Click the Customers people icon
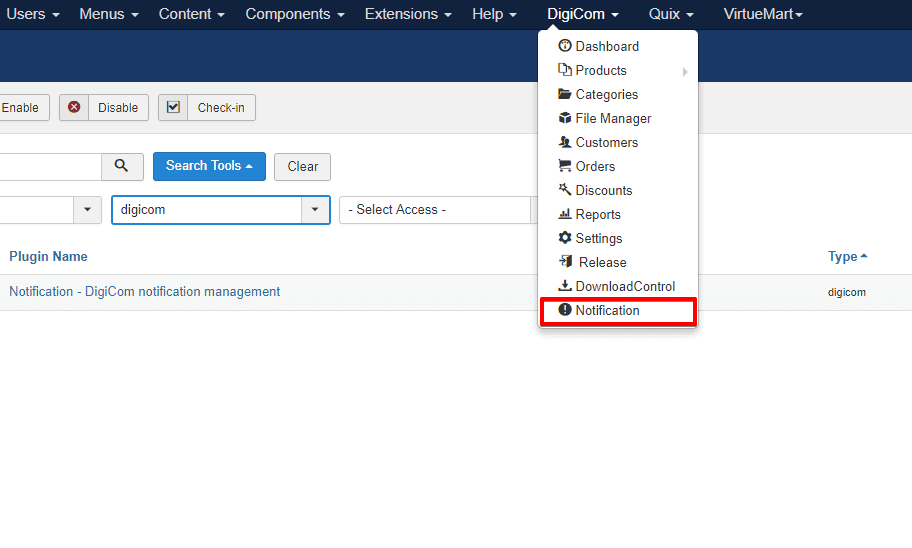912x548 pixels. pos(565,142)
